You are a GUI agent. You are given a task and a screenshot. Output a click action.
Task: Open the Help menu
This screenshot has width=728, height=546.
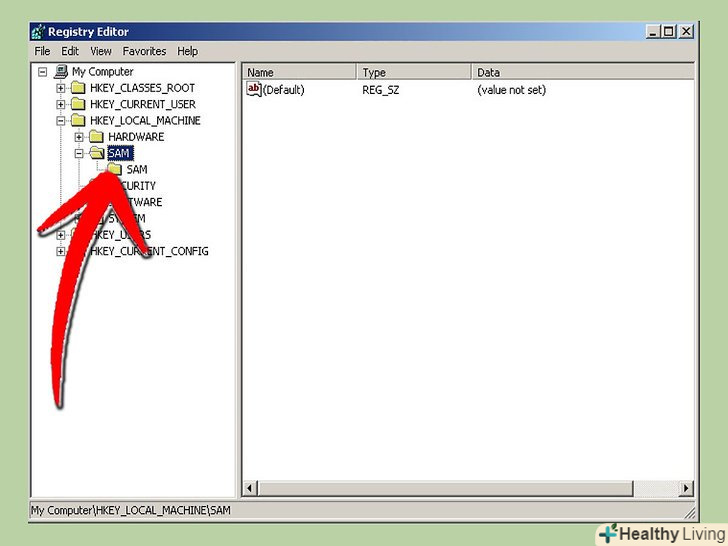coord(188,51)
